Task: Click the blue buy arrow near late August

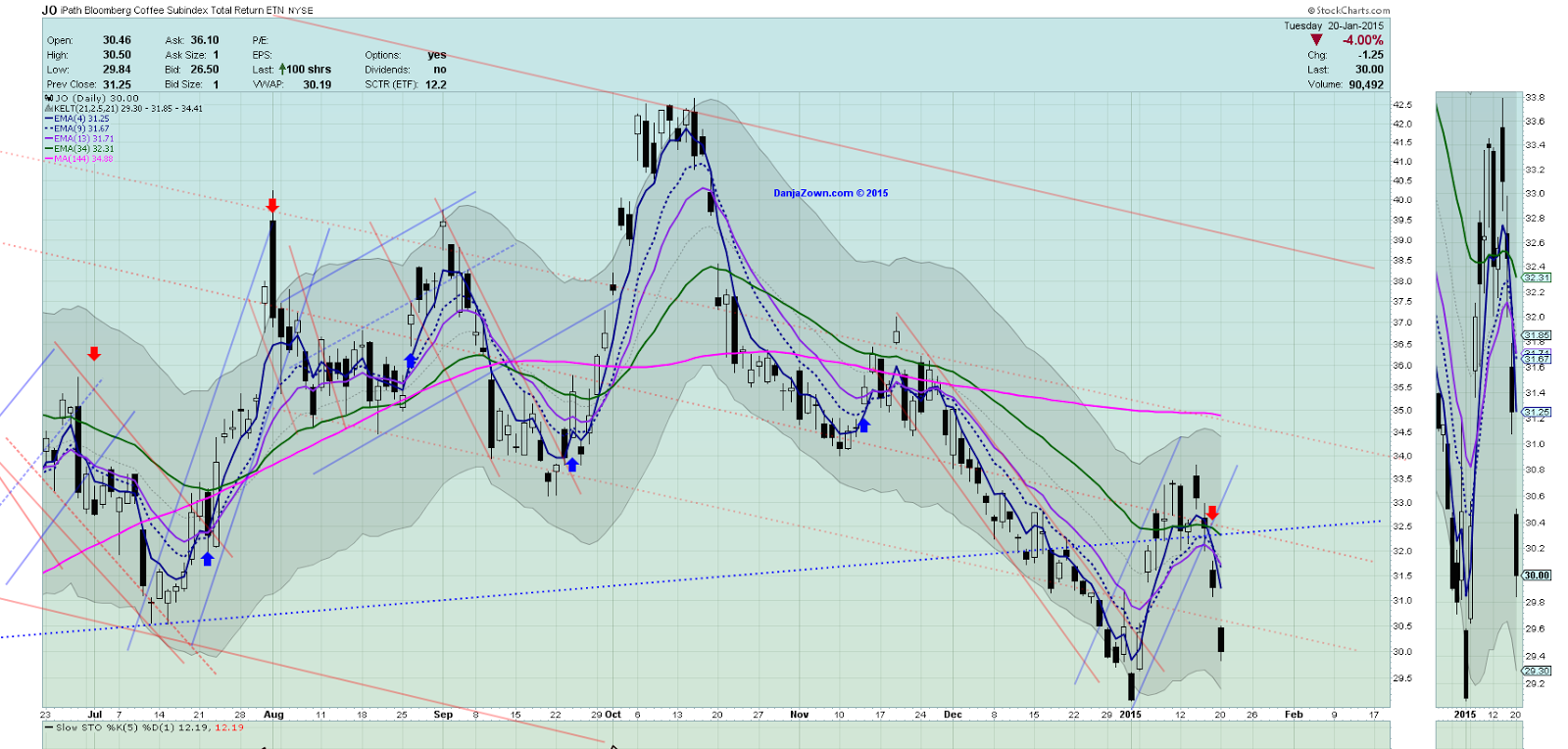Action: click(410, 361)
